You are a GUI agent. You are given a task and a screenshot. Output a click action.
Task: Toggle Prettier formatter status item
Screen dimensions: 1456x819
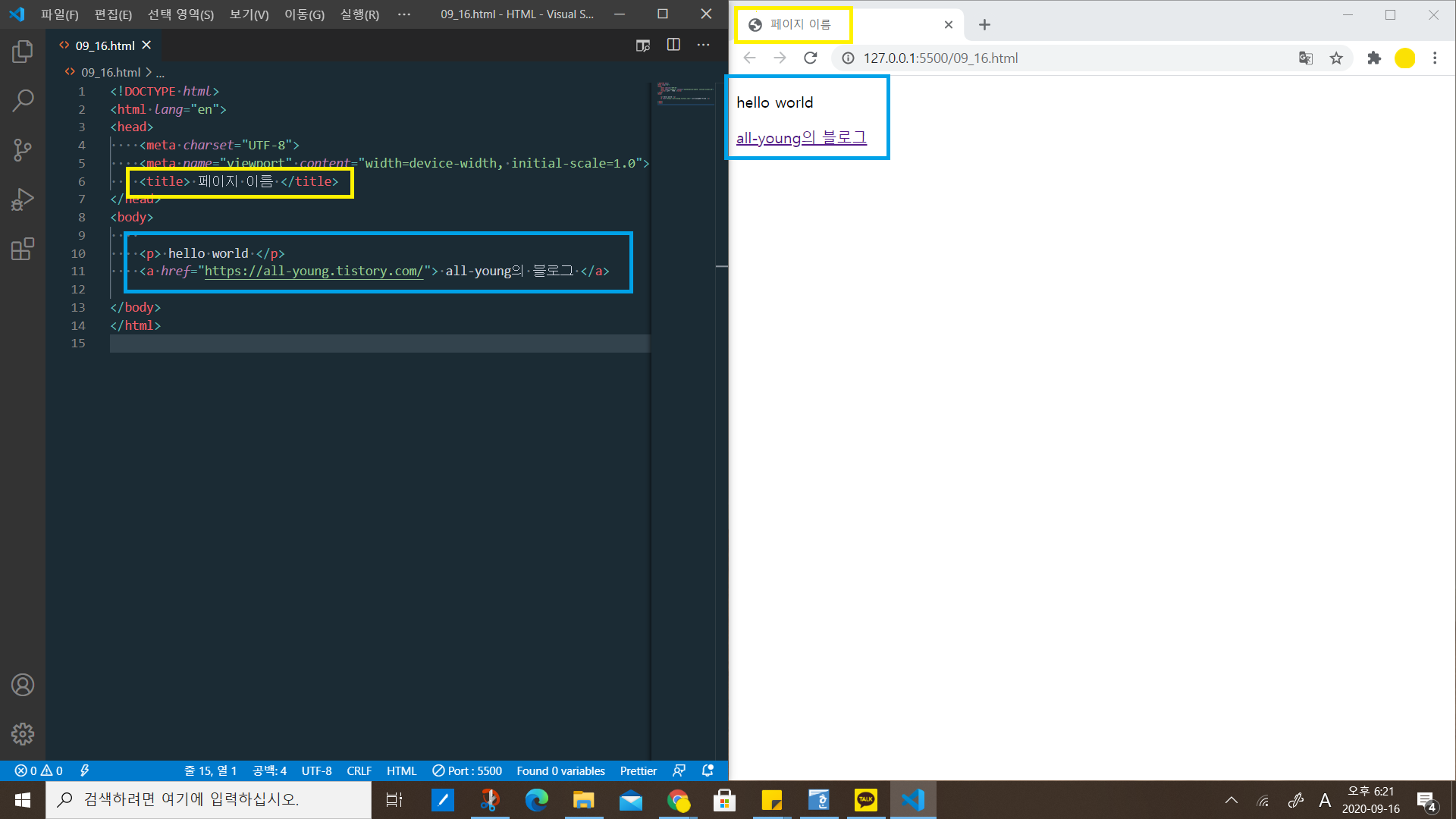(638, 770)
